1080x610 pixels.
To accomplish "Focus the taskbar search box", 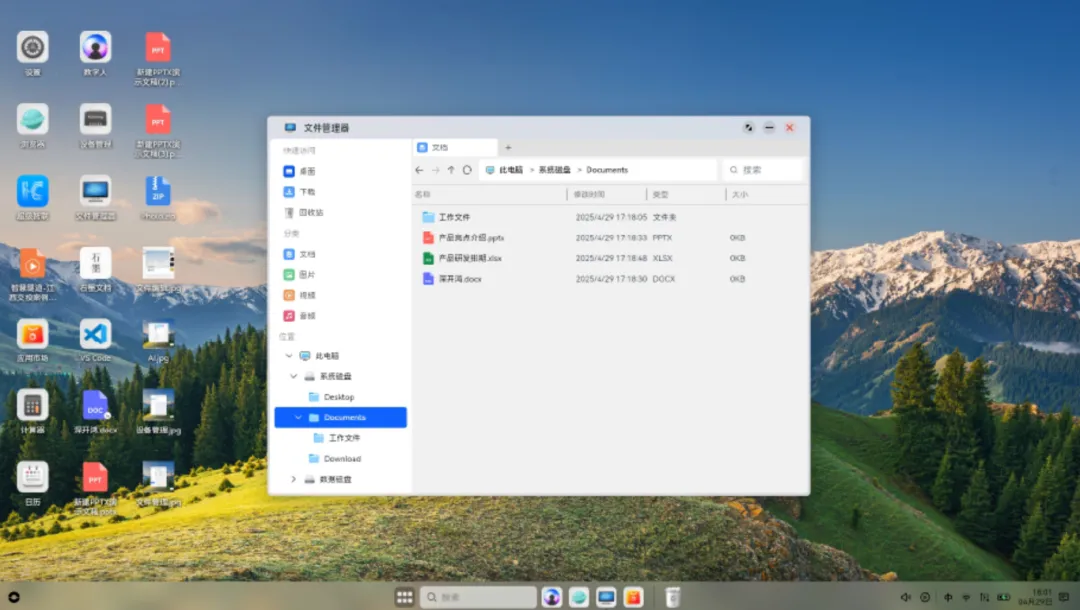I will point(479,597).
